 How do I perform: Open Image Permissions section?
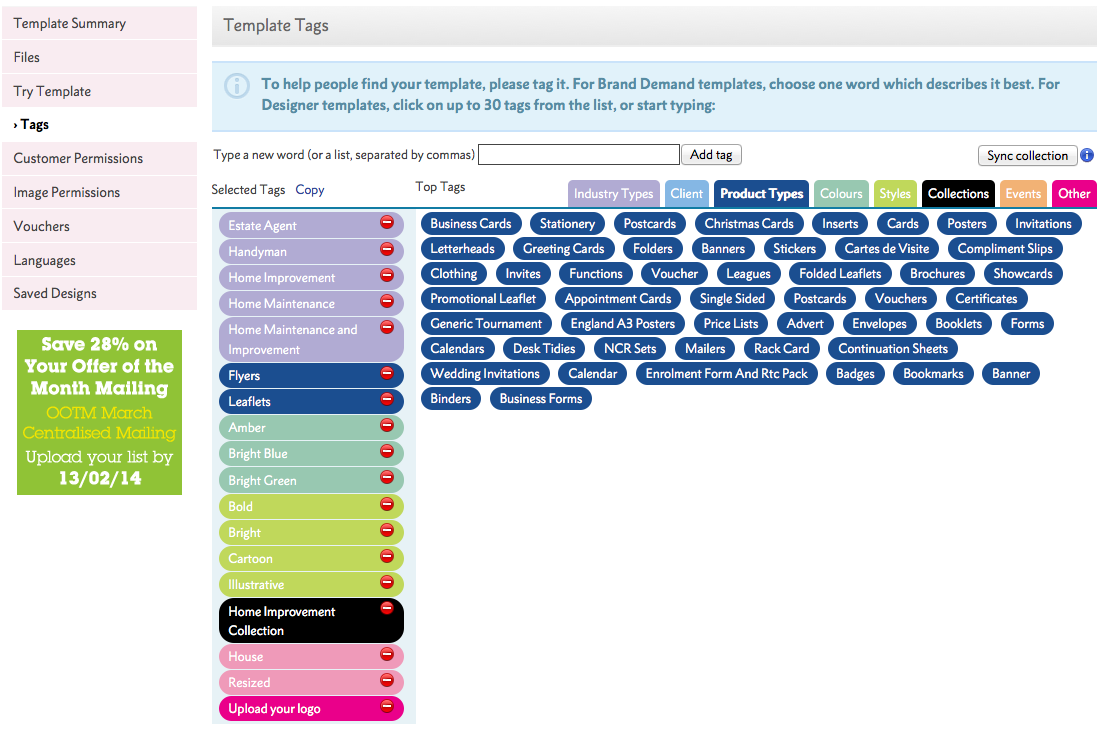[100, 192]
